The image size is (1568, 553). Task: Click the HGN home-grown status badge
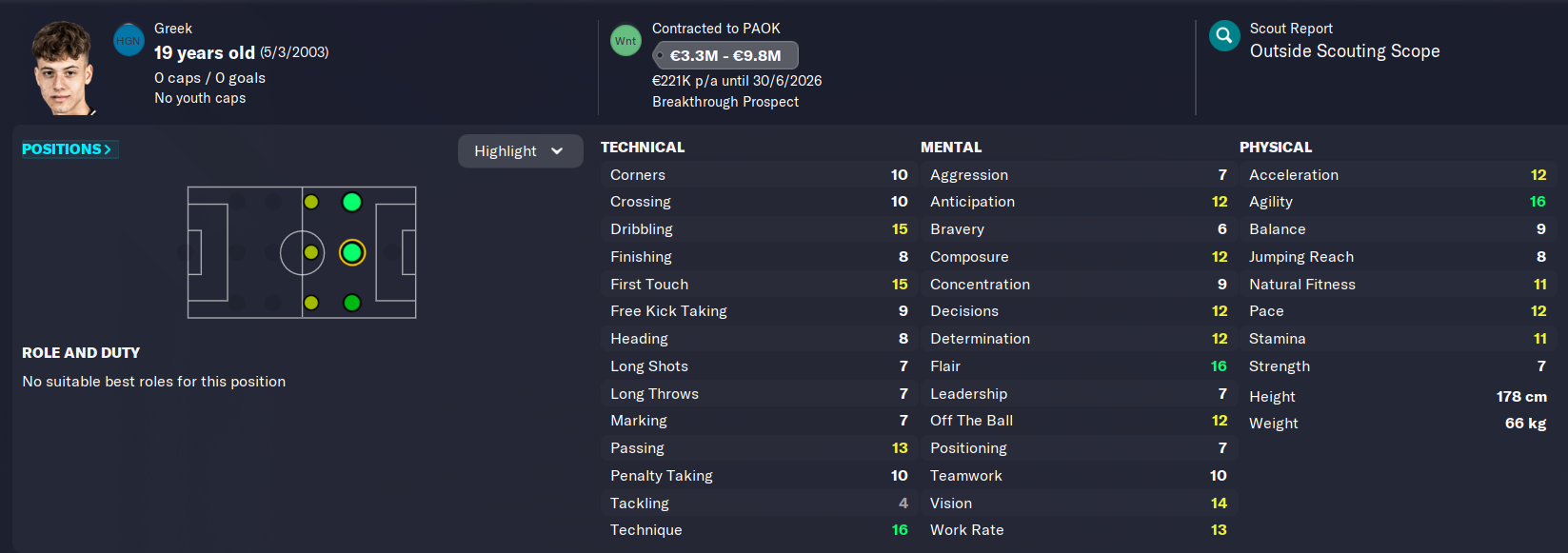(x=129, y=41)
